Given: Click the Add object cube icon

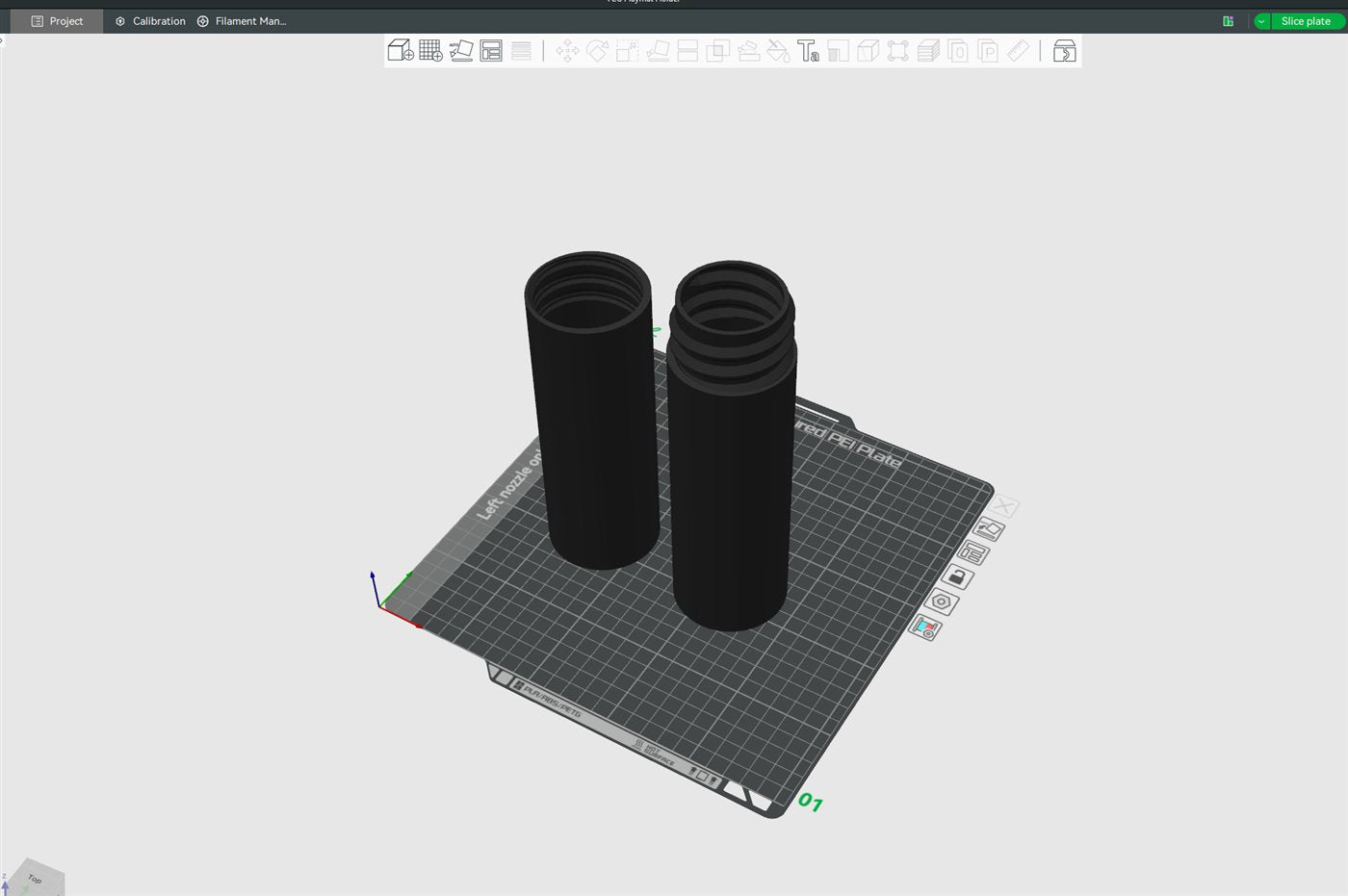Looking at the screenshot, I should pos(401,50).
